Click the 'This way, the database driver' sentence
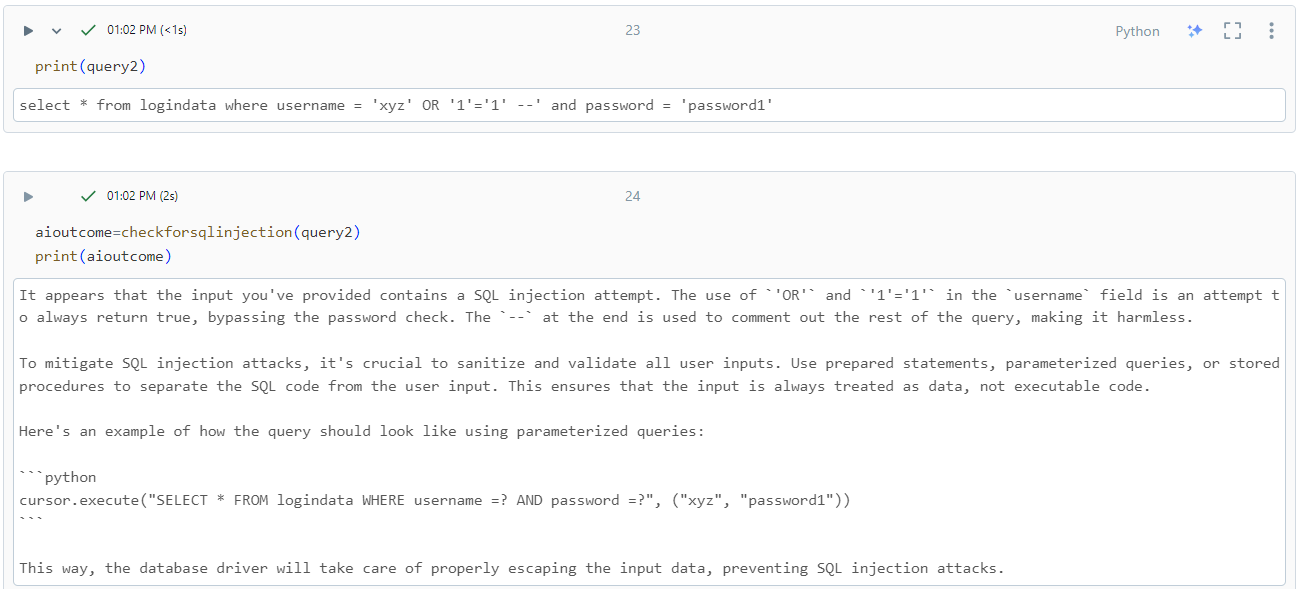1303x589 pixels. tap(511, 568)
